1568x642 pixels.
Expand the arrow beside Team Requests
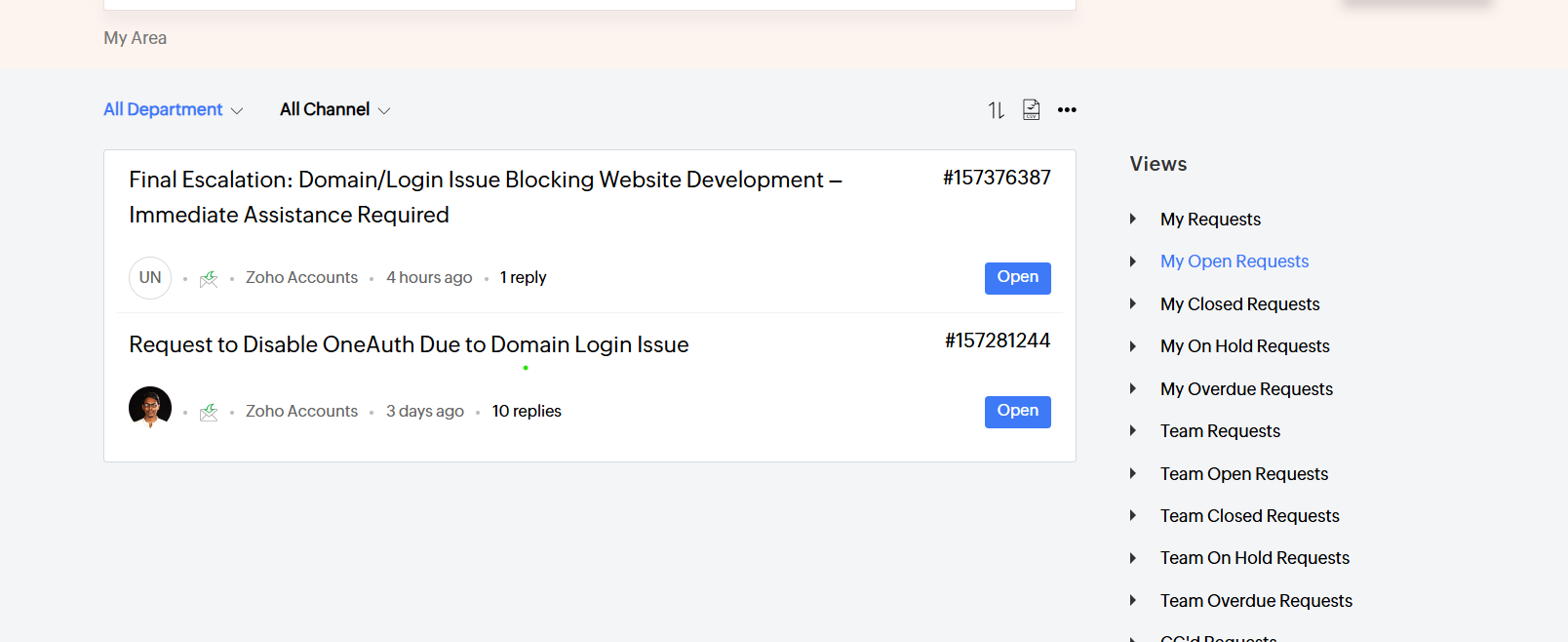tap(1133, 431)
